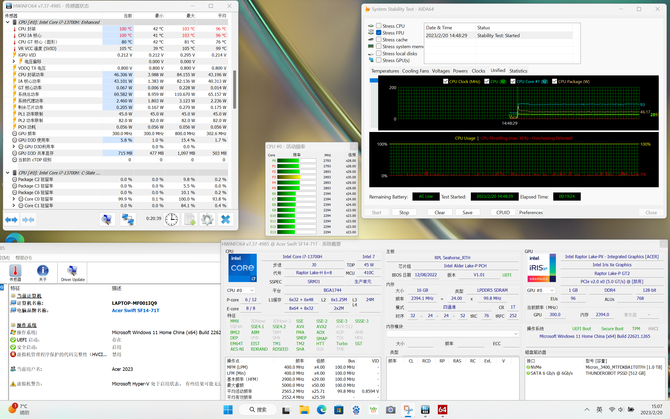Expand the row below GPU D3D 使用率
This screenshot has height=419, width=670.
[x=14, y=147]
